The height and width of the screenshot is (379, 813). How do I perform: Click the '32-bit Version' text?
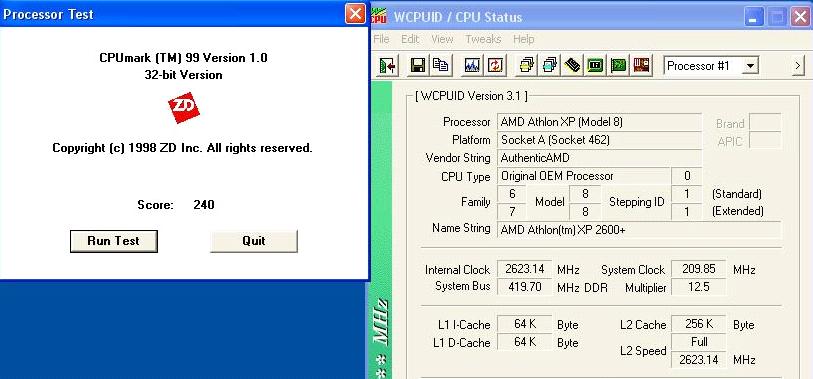coord(184,75)
